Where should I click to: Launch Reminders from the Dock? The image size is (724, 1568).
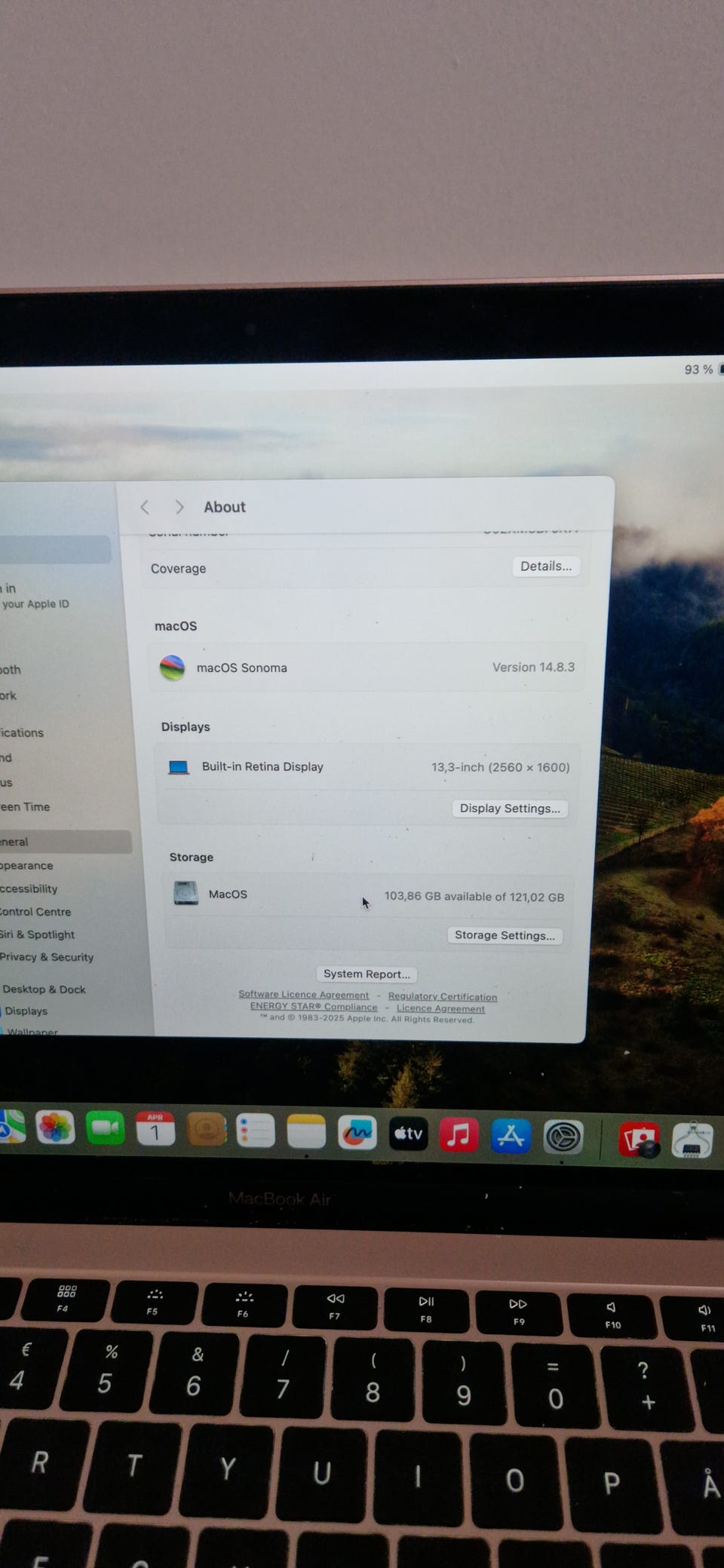coord(256,1131)
